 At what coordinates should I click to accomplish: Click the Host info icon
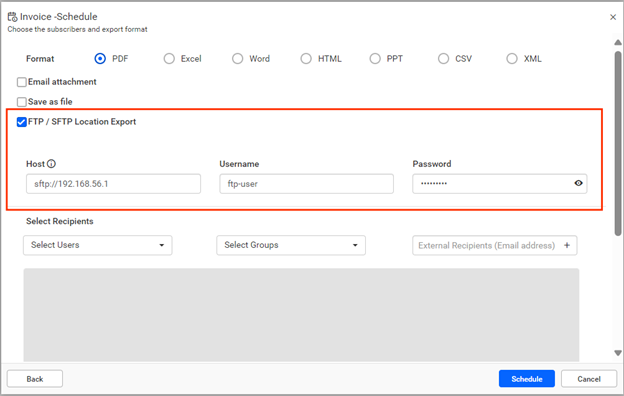(x=51, y=164)
